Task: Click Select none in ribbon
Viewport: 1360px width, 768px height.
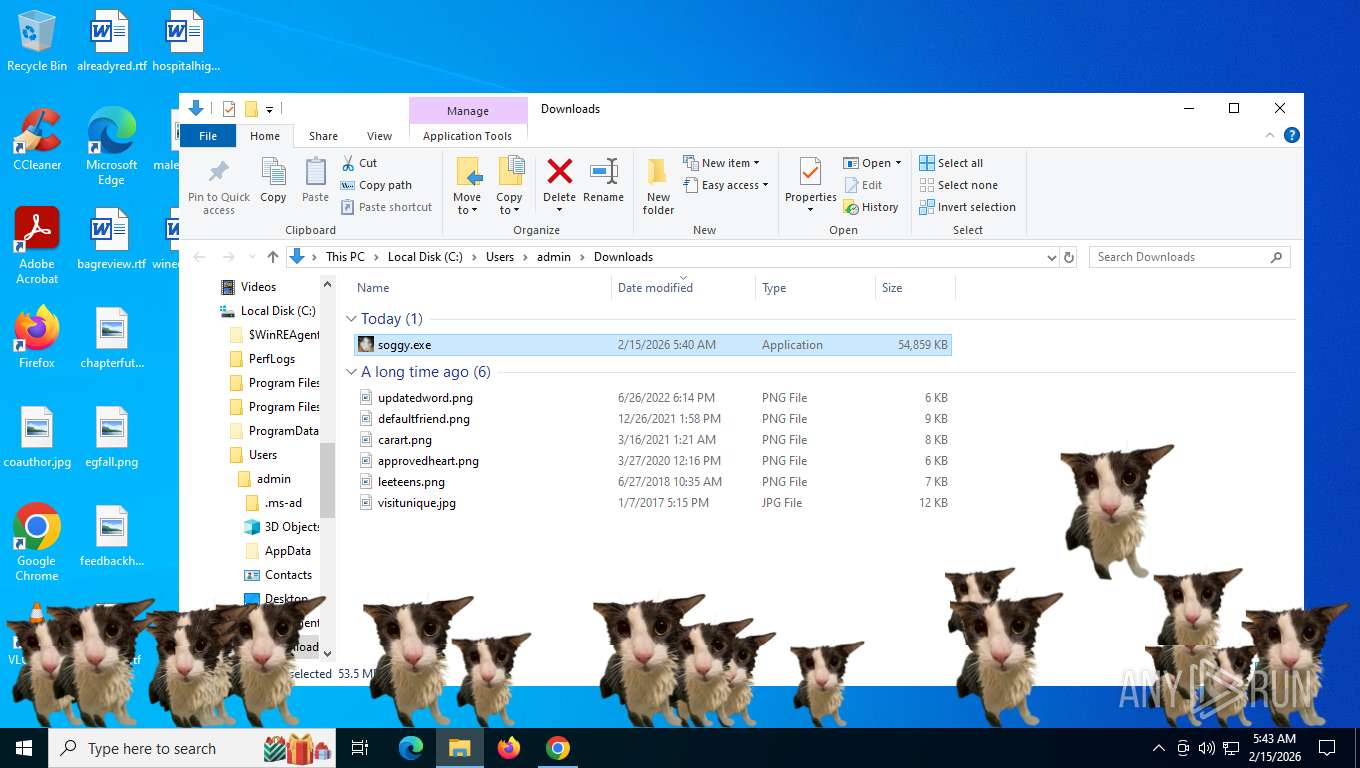Action: (x=958, y=185)
